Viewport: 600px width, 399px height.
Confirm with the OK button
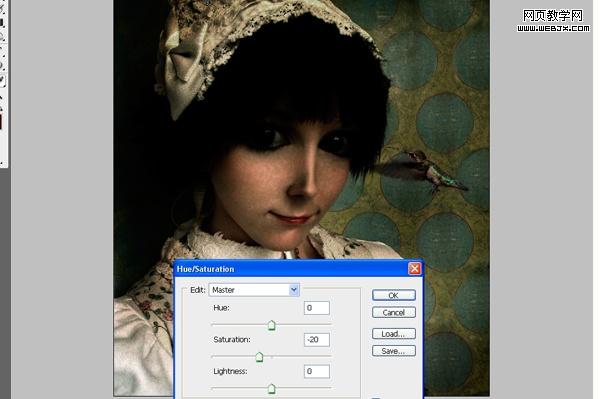(393, 295)
